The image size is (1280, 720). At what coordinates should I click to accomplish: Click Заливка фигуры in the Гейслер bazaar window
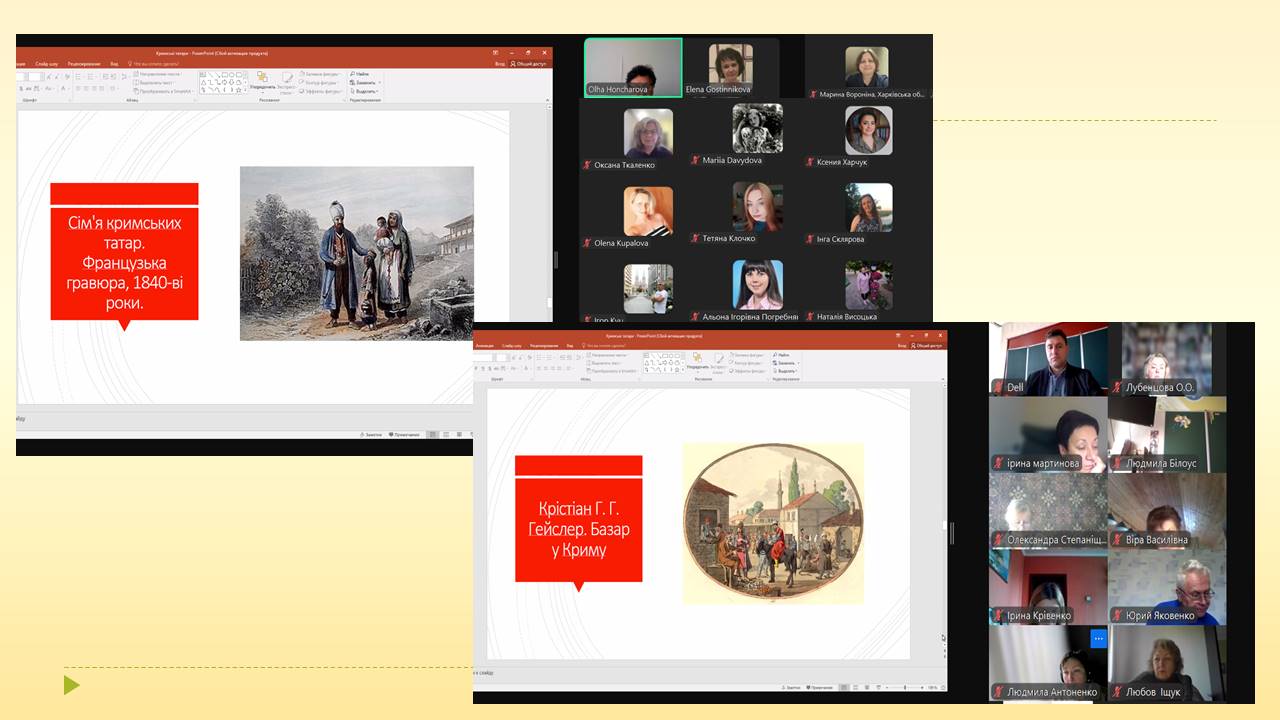[747, 354]
